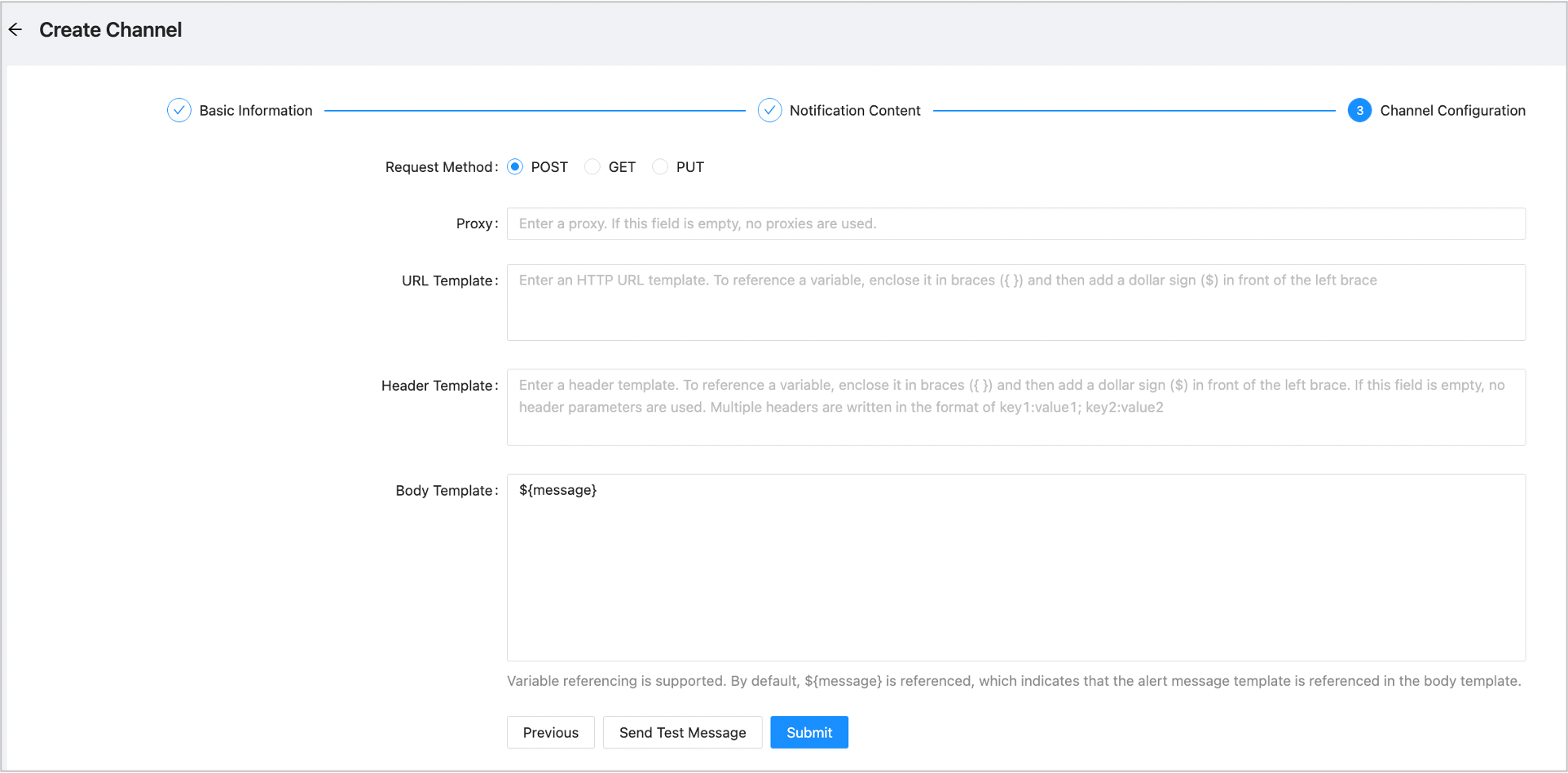Go to Notification Content step
The height and width of the screenshot is (773, 1568).
[x=854, y=111]
